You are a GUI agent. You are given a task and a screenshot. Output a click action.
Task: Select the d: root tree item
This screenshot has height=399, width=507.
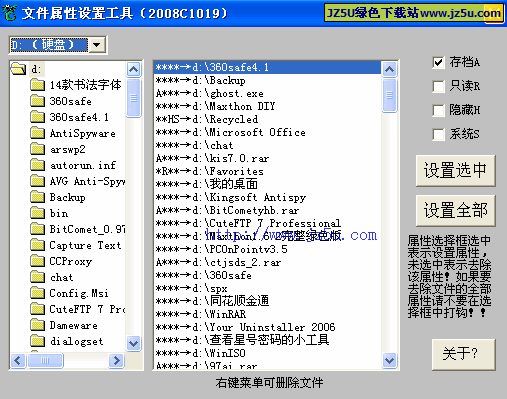[x=37, y=69]
